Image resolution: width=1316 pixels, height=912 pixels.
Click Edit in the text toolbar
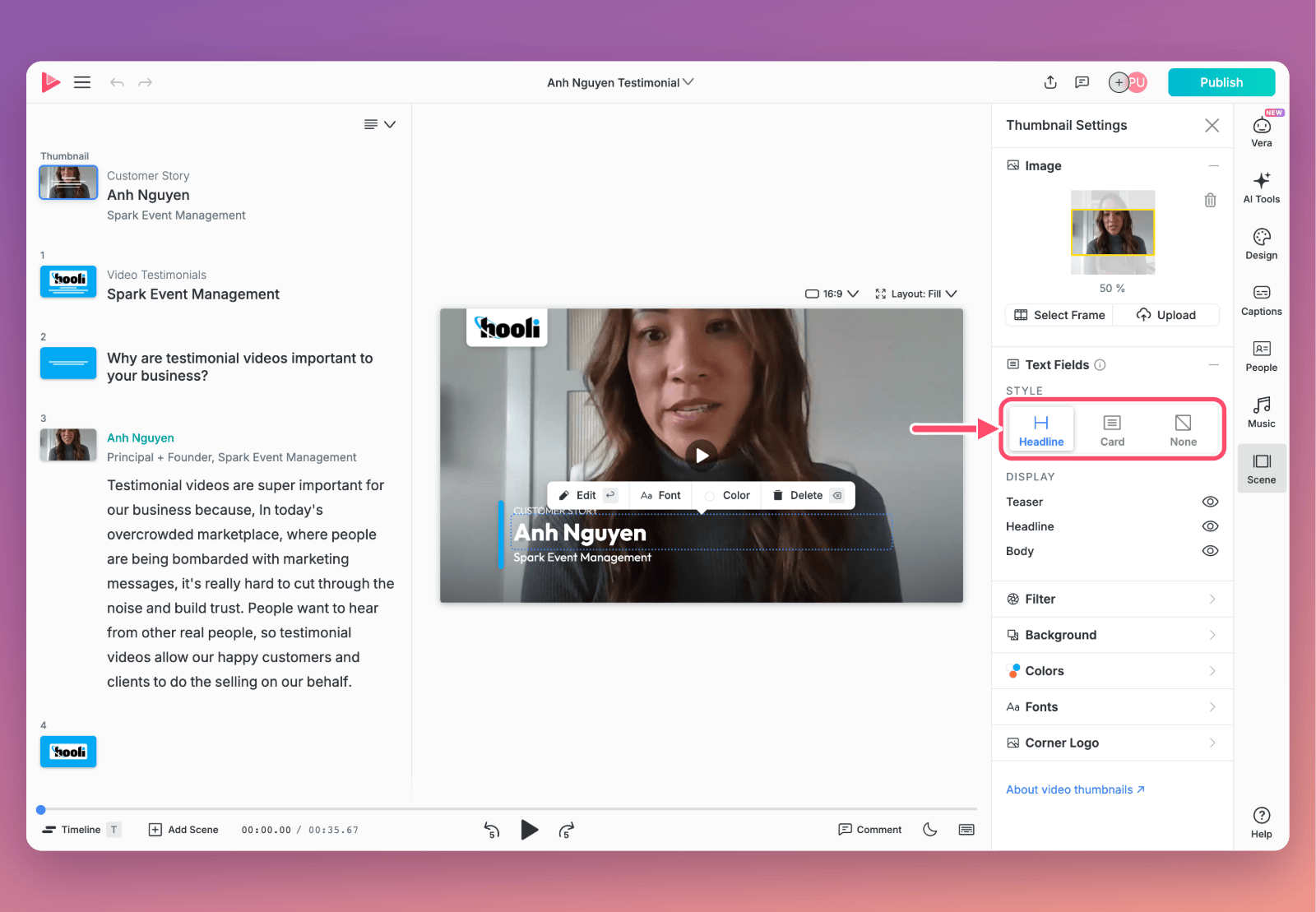coord(587,495)
